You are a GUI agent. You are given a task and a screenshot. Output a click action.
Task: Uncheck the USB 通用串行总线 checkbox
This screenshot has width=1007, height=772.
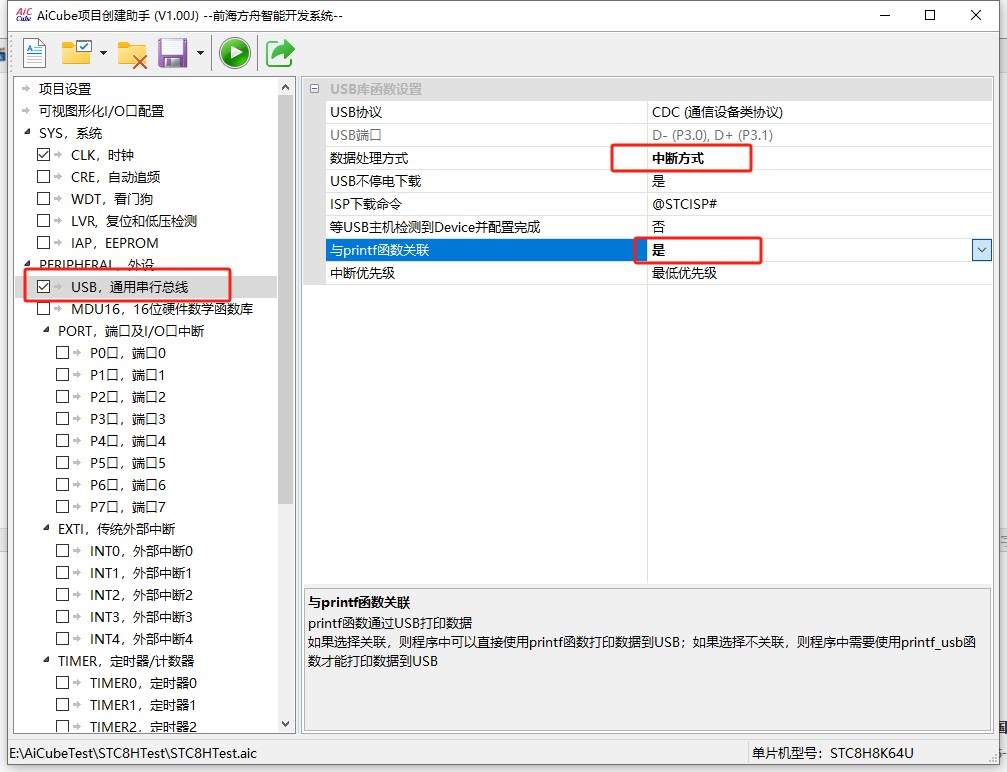(x=43, y=287)
